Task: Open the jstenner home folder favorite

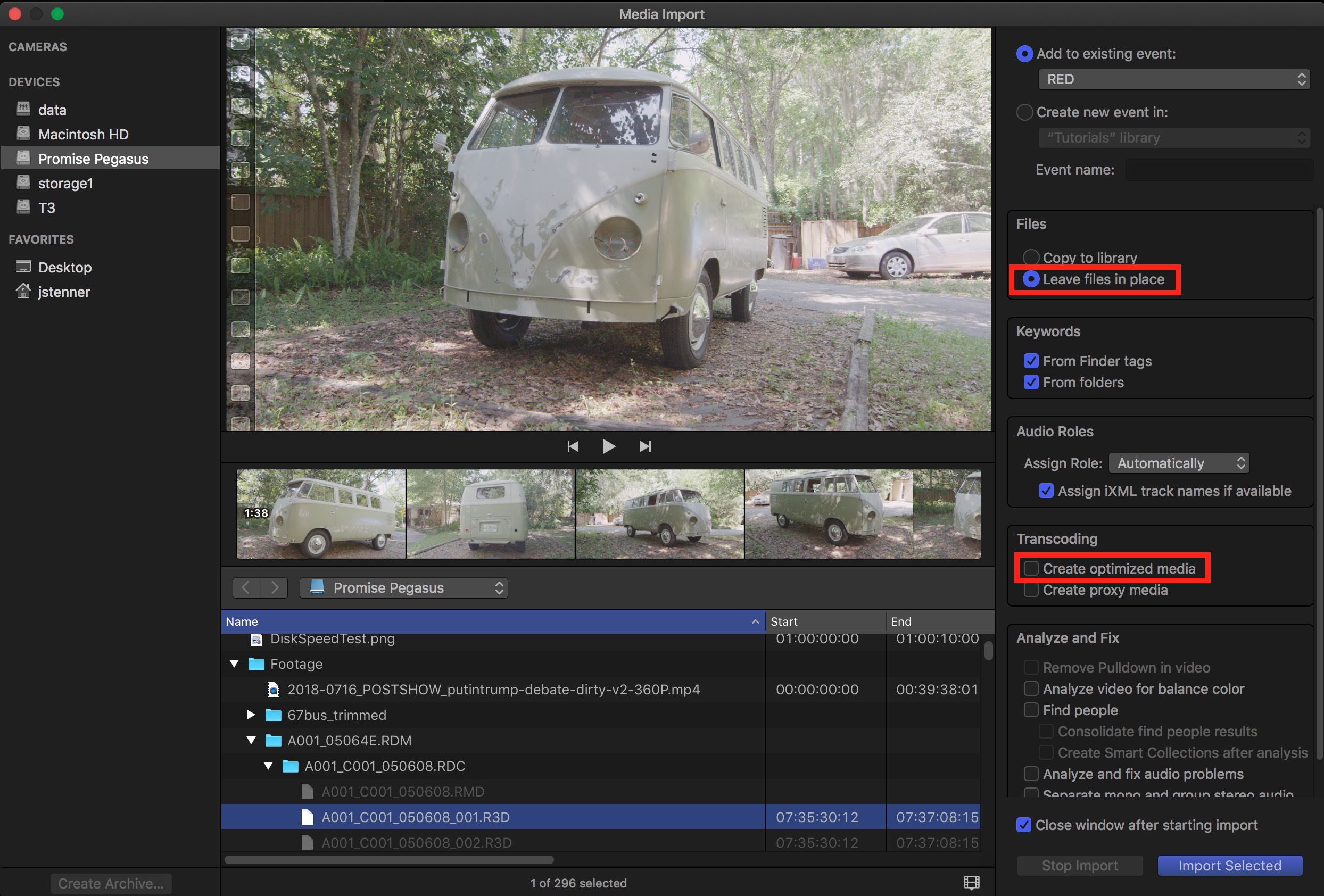Action: 63,292
